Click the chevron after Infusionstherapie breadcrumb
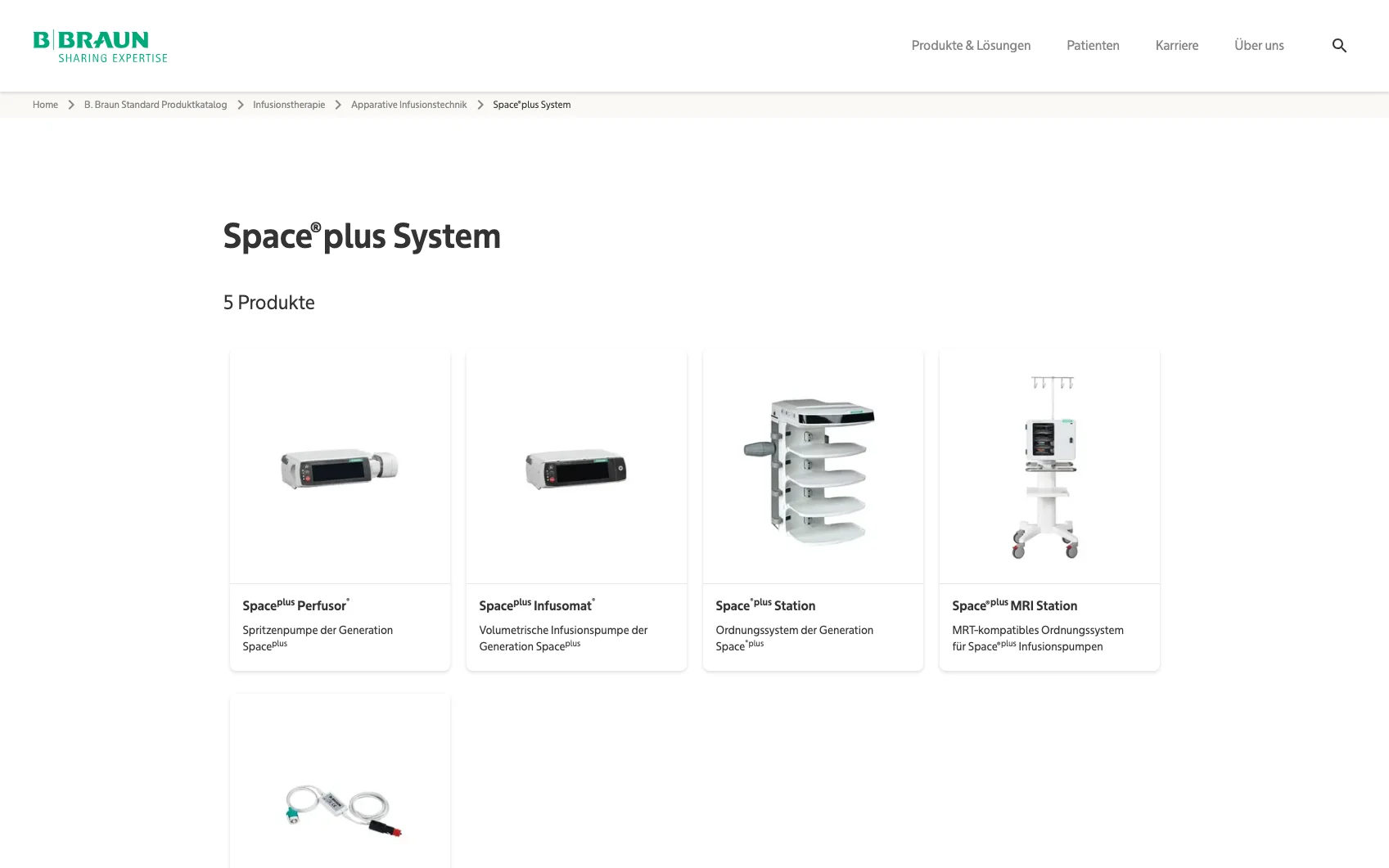 (338, 105)
